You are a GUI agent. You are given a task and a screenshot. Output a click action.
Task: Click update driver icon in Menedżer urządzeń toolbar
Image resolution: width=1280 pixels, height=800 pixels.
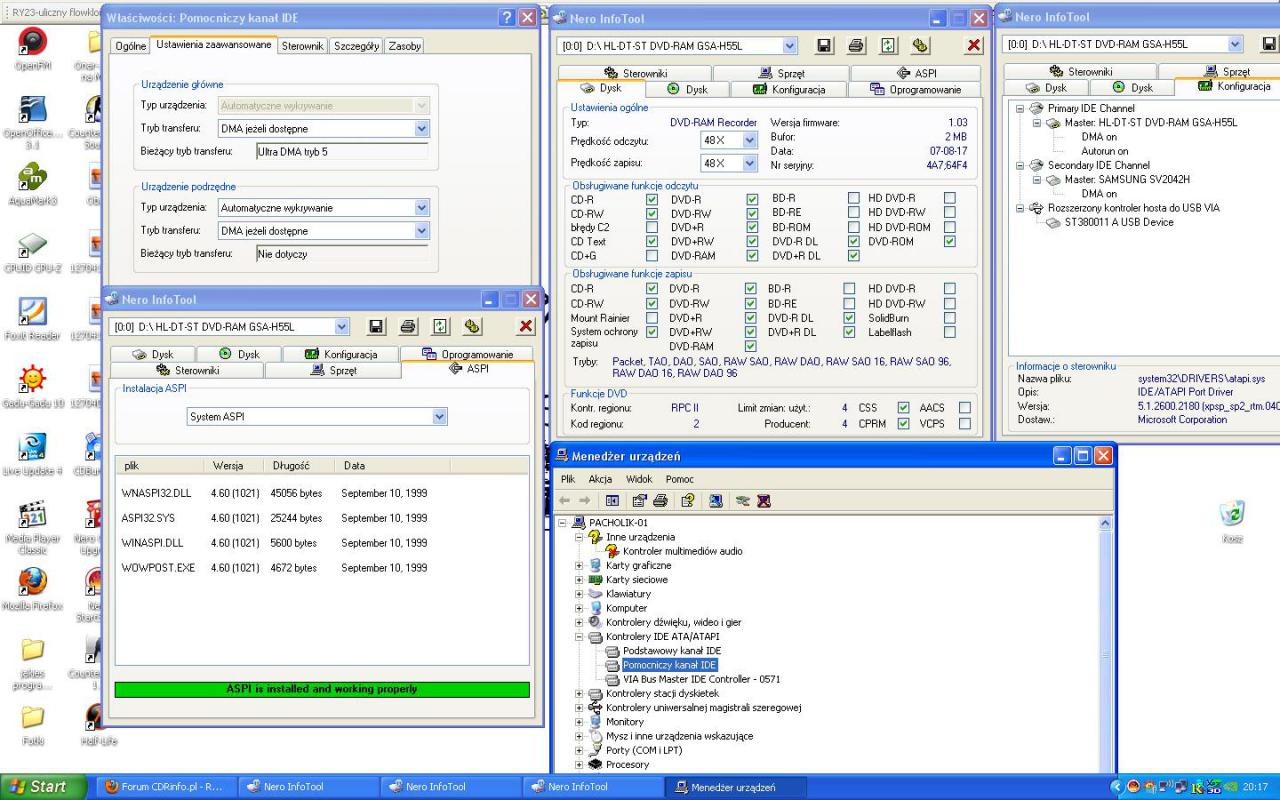coord(742,501)
